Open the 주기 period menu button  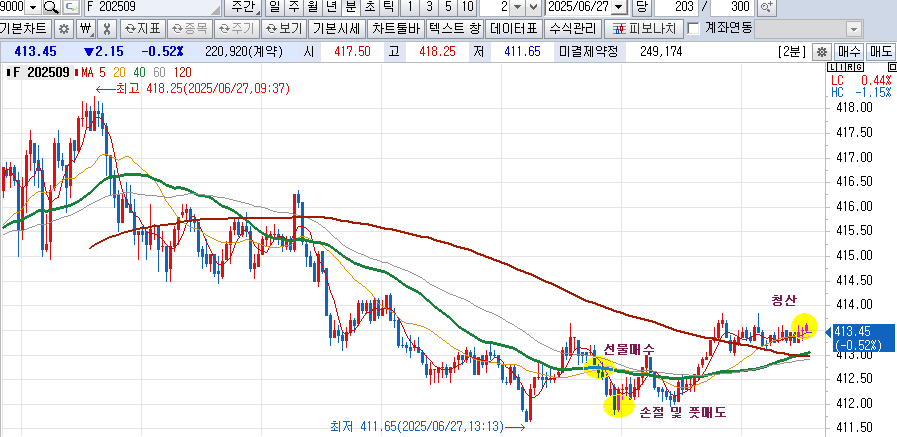[238, 29]
